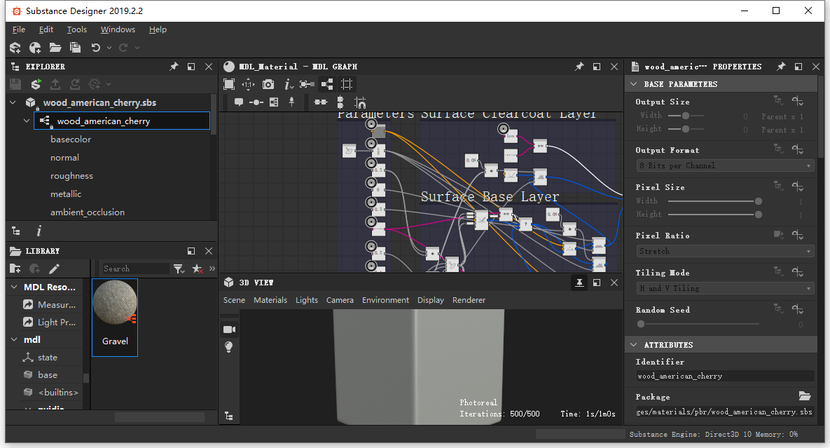Viewport: 830px width, 448px height.
Task: Collapse wood_american_cherry.sbs package tree
Action: (x=13, y=102)
